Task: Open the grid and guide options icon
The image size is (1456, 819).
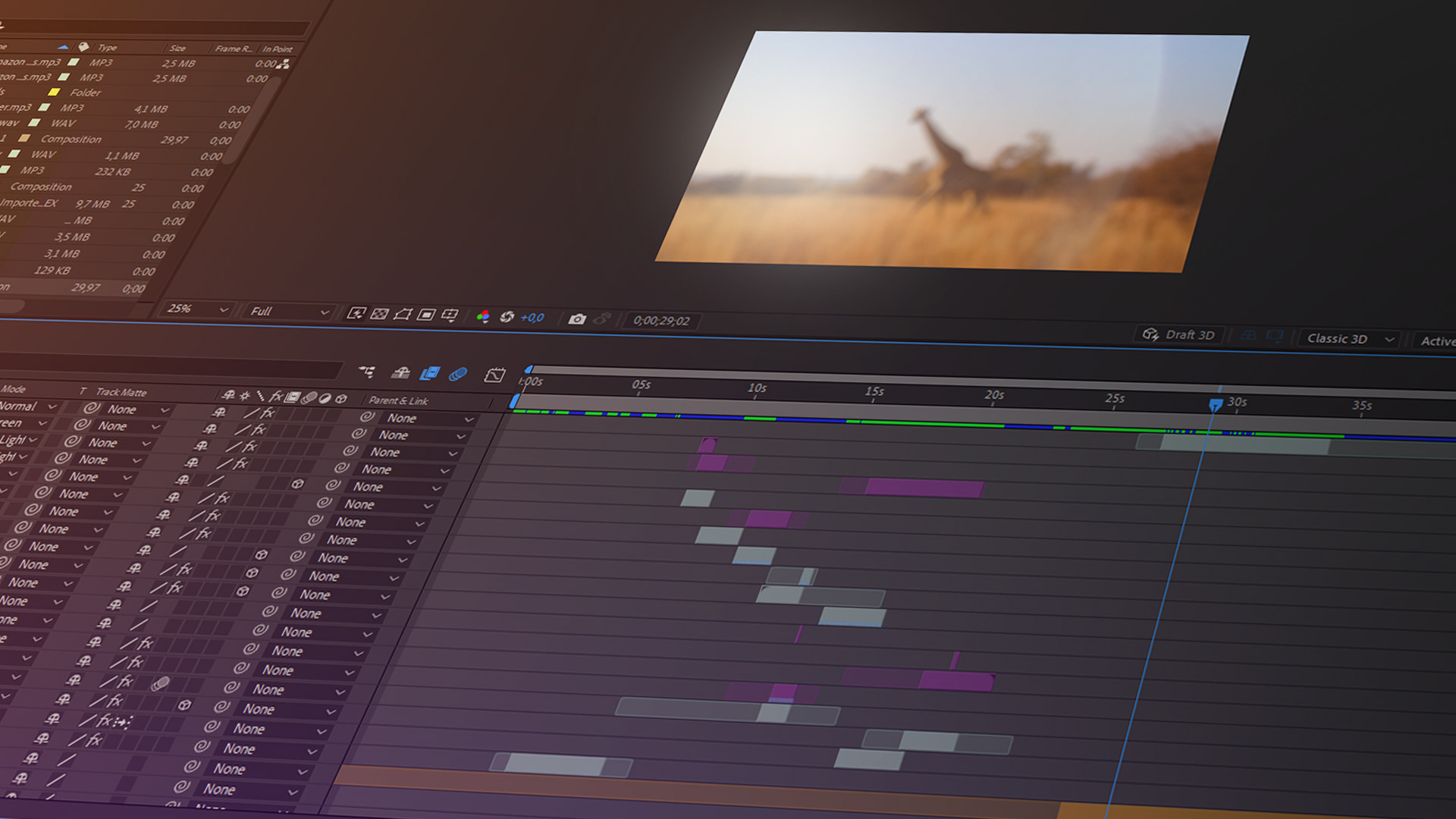Action: pos(450,315)
